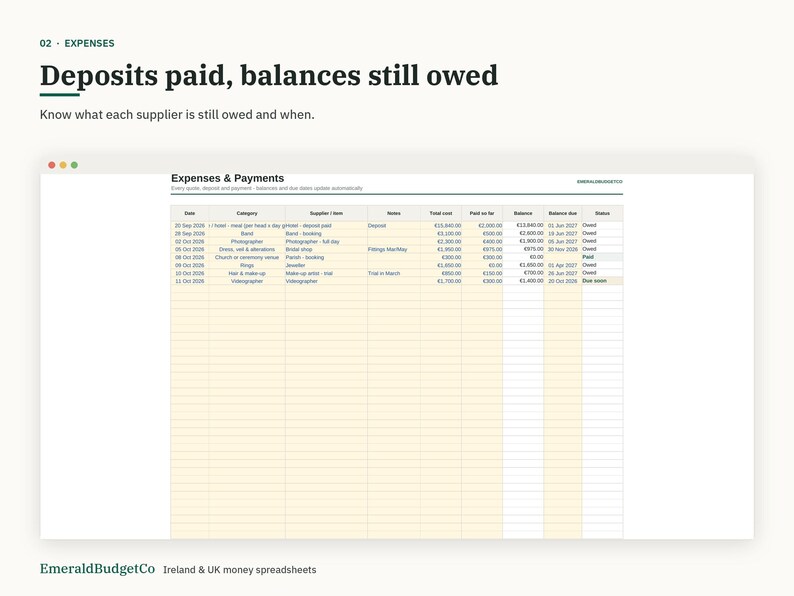Click the green maximize dot of the spreadsheet window
The height and width of the screenshot is (596, 794).
click(x=74, y=165)
